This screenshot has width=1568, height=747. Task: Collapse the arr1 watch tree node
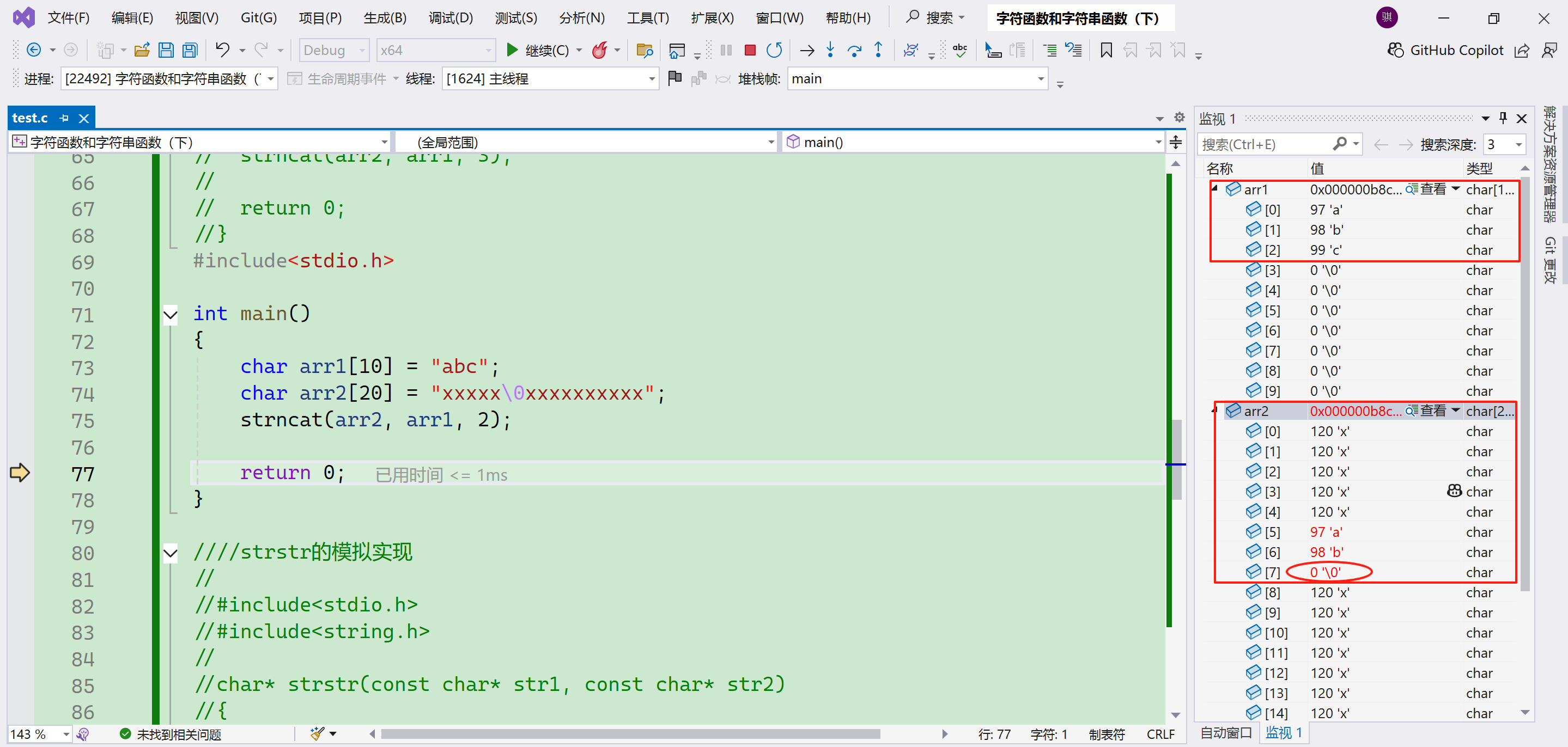click(1215, 189)
